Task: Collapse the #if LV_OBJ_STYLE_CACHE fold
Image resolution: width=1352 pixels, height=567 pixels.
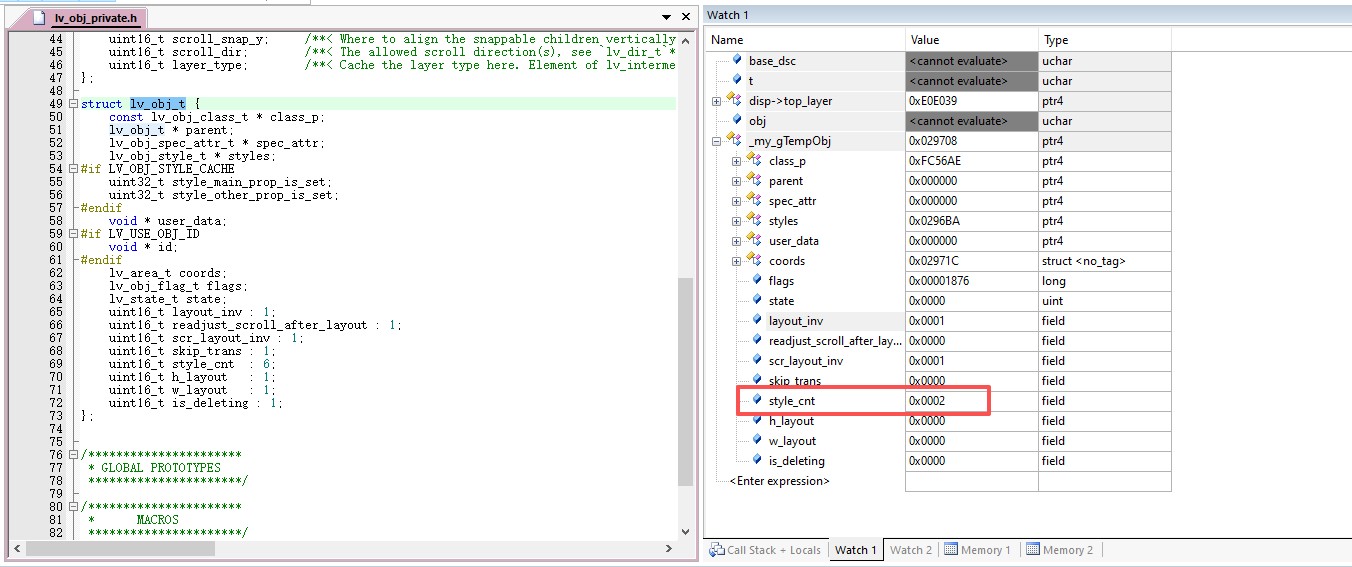Action: point(74,169)
